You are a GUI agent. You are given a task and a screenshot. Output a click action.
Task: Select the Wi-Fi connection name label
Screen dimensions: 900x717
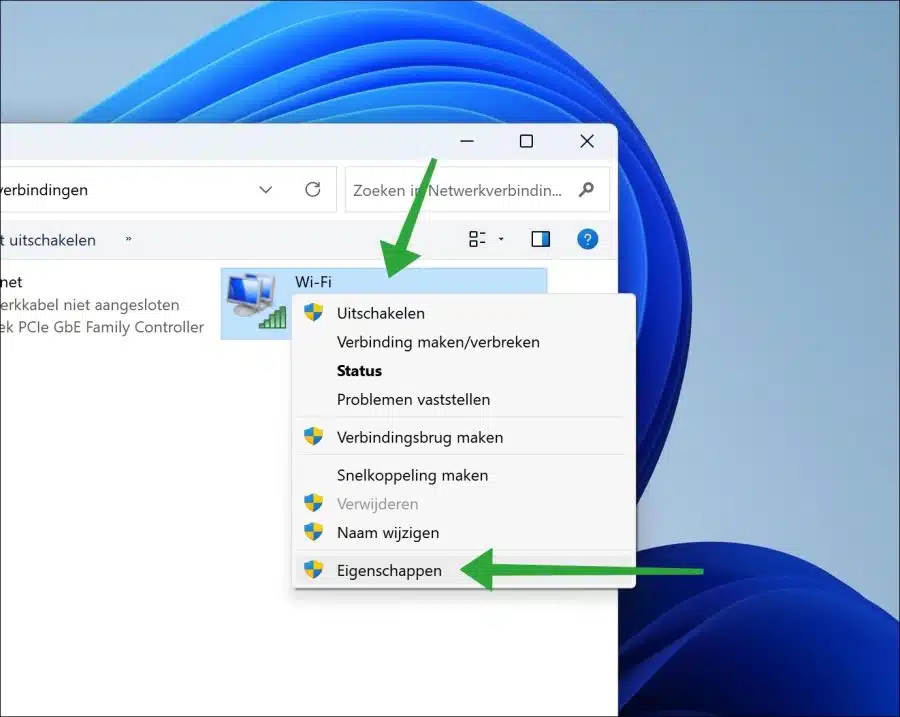tap(313, 282)
